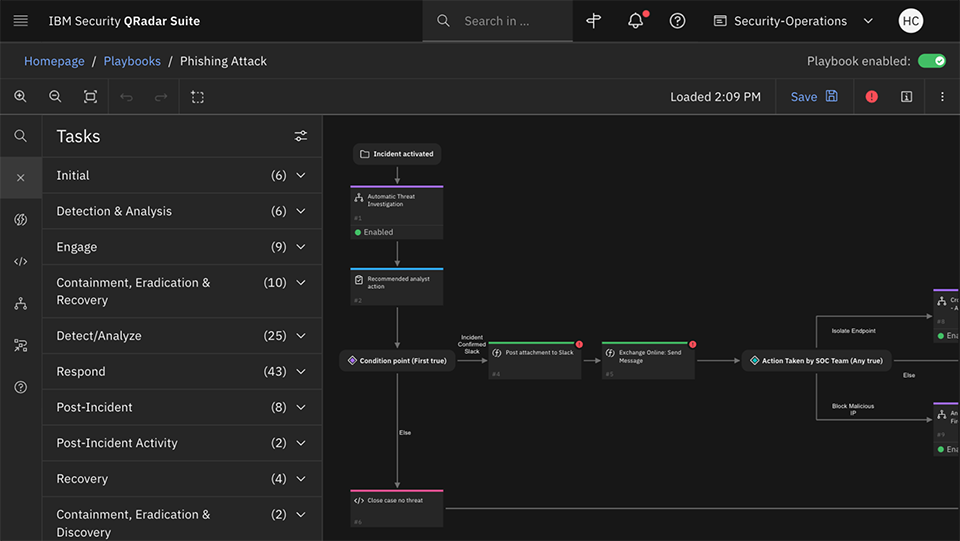
Task: Fit playbook to screen
Action: [90, 97]
